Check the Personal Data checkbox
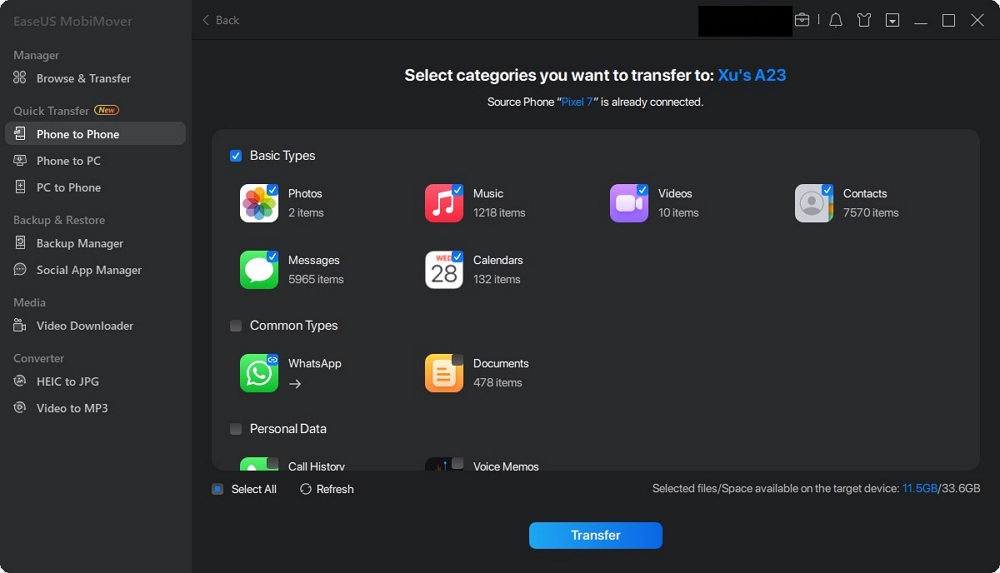The width and height of the screenshot is (1000, 573). point(236,429)
